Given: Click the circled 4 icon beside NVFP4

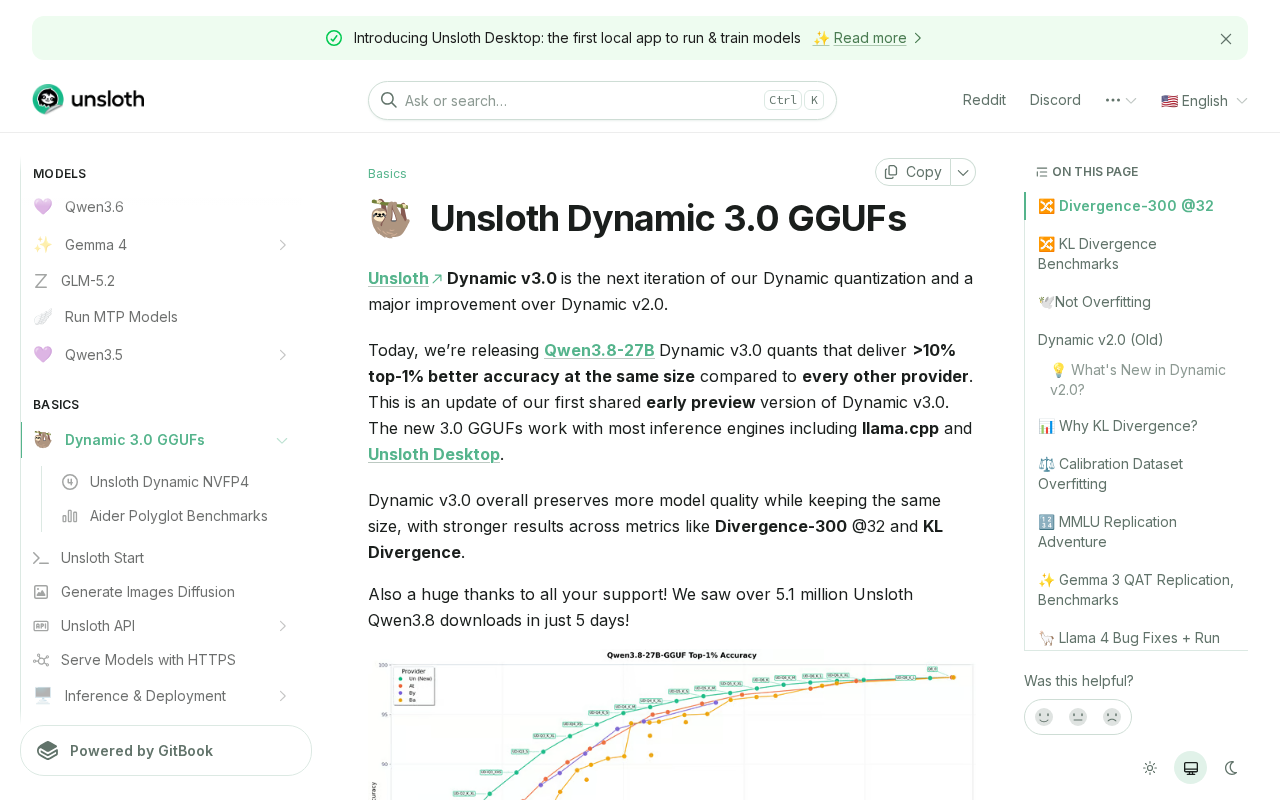Looking at the screenshot, I should [x=70, y=482].
